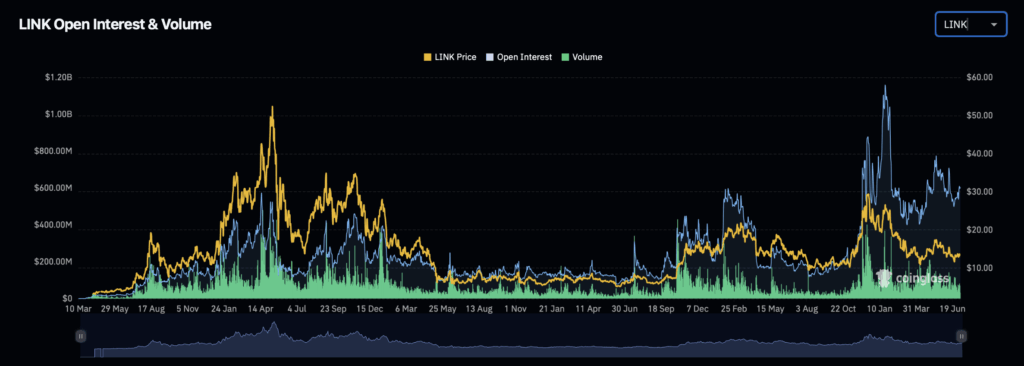Click the 10 Mar date label
Image resolution: width=1024 pixels, height=366 pixels.
point(79,308)
